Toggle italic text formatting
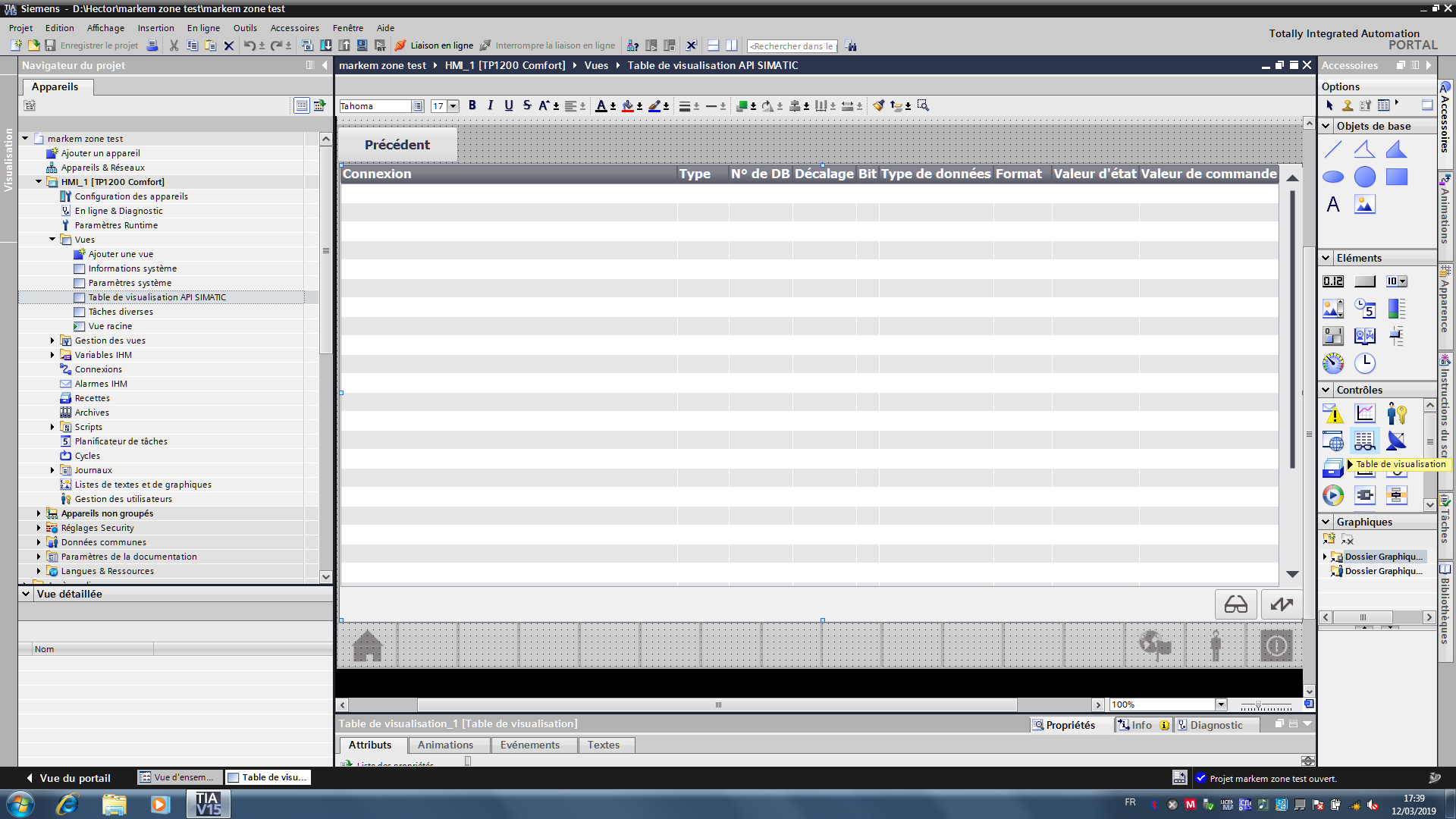This screenshot has height=819, width=1456. pyautogui.click(x=491, y=105)
